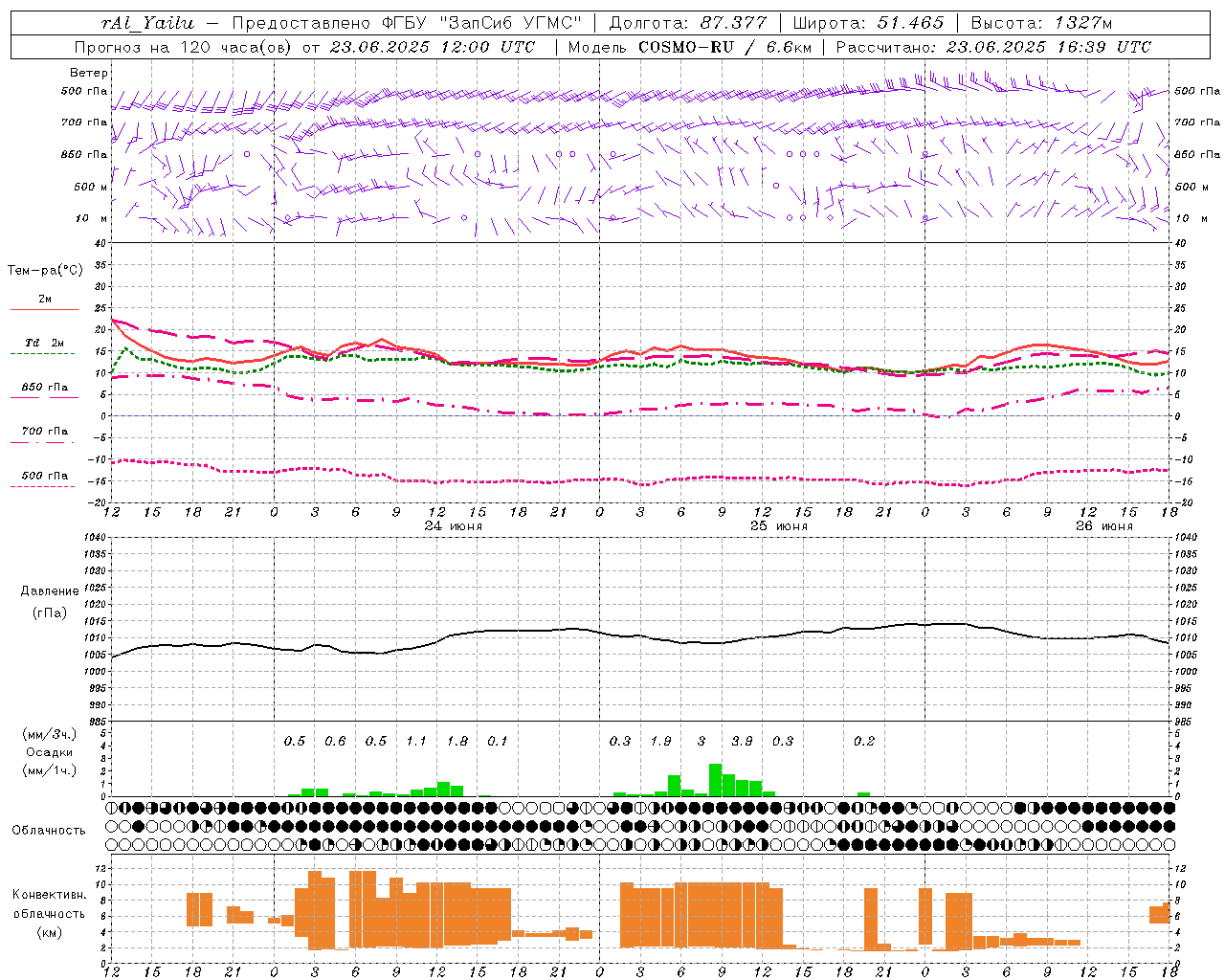Click the dashed line sample under 'Td 2м'
The height and width of the screenshot is (980, 1225).
click(x=42, y=354)
